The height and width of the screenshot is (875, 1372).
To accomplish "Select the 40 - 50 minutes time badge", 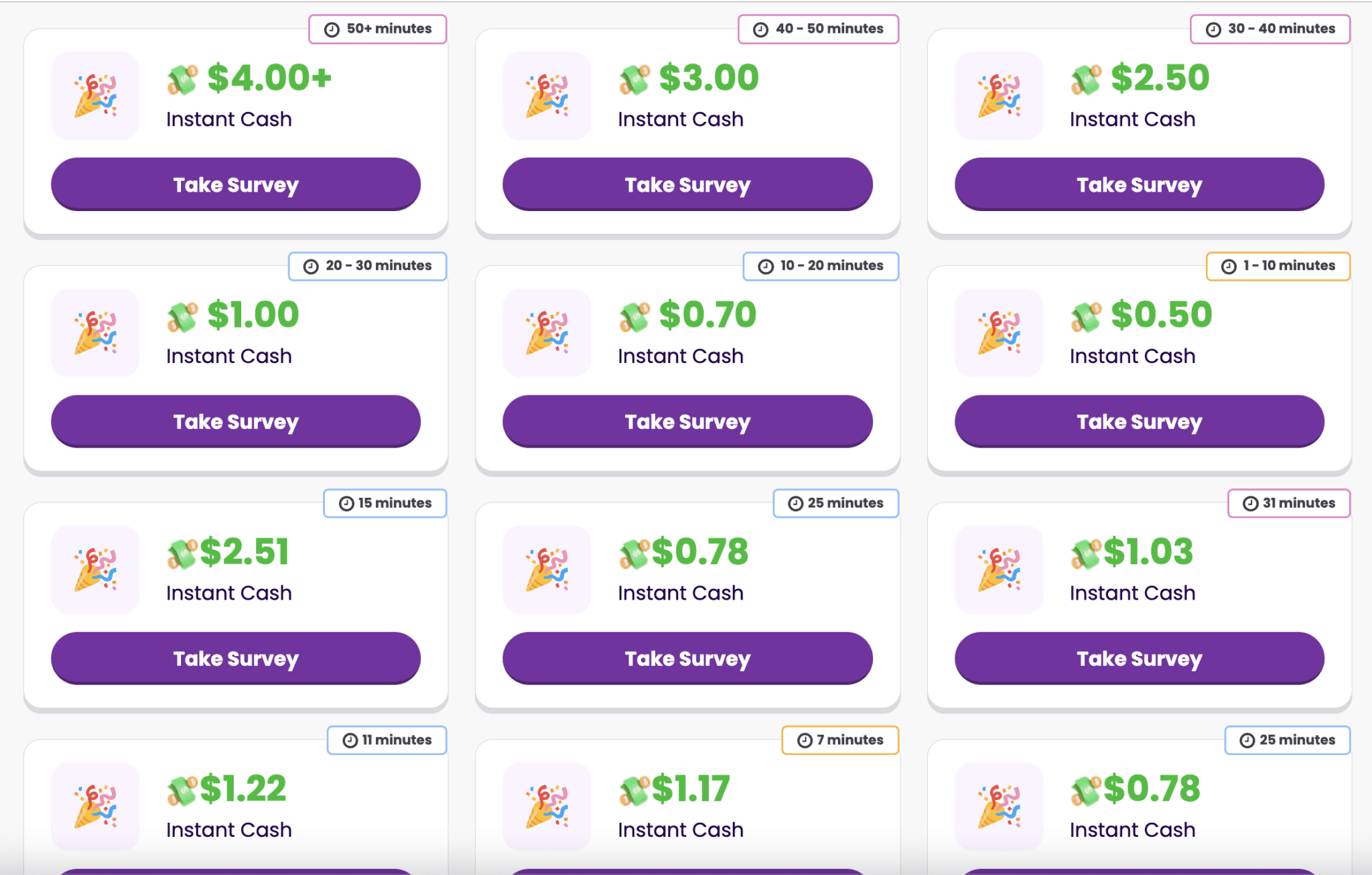I will coord(819,29).
